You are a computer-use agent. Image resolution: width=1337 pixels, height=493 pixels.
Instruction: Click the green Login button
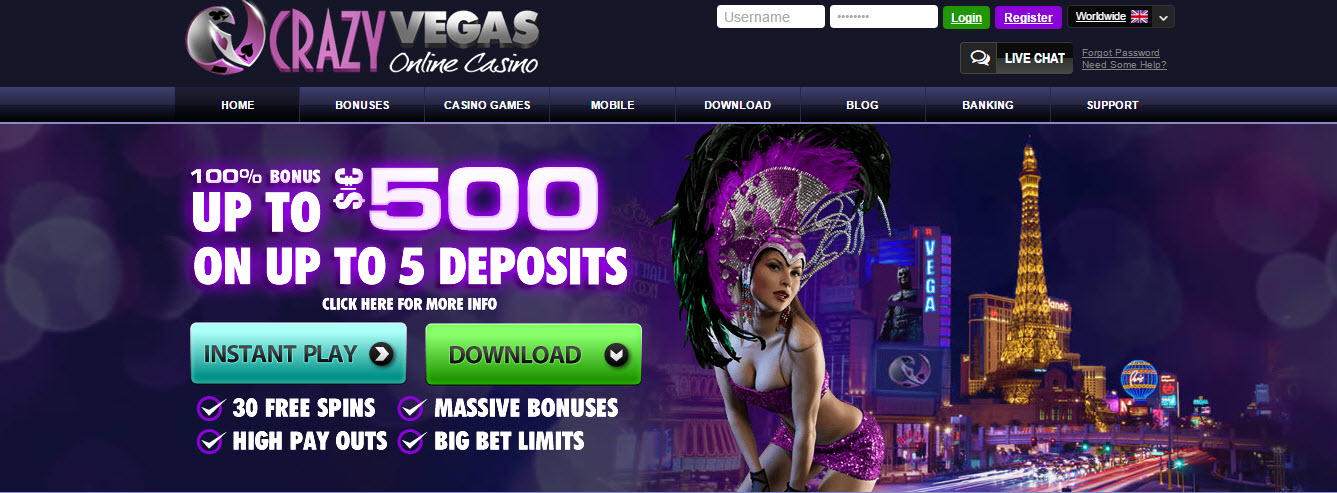click(966, 17)
